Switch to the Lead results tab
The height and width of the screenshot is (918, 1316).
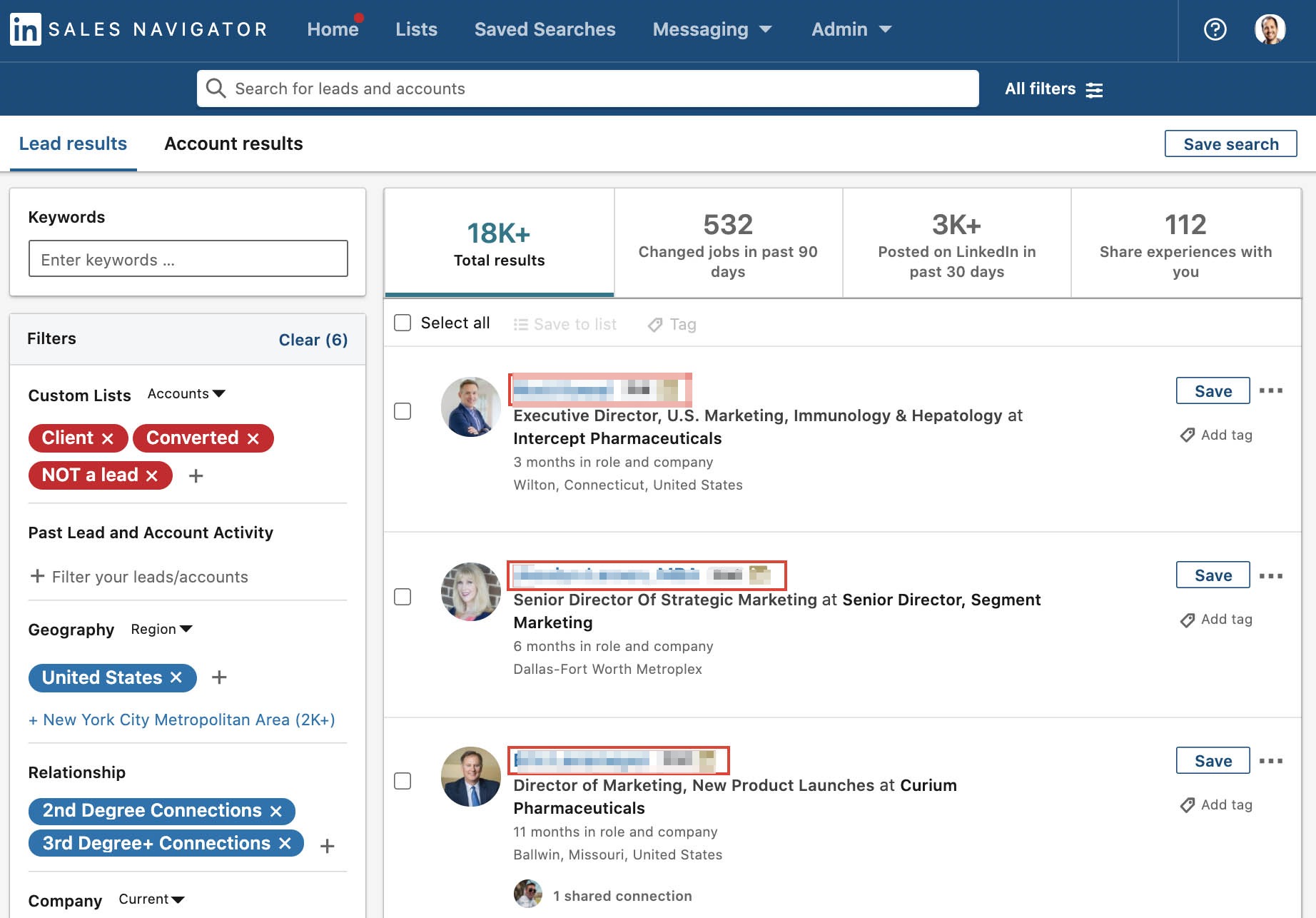pos(73,143)
